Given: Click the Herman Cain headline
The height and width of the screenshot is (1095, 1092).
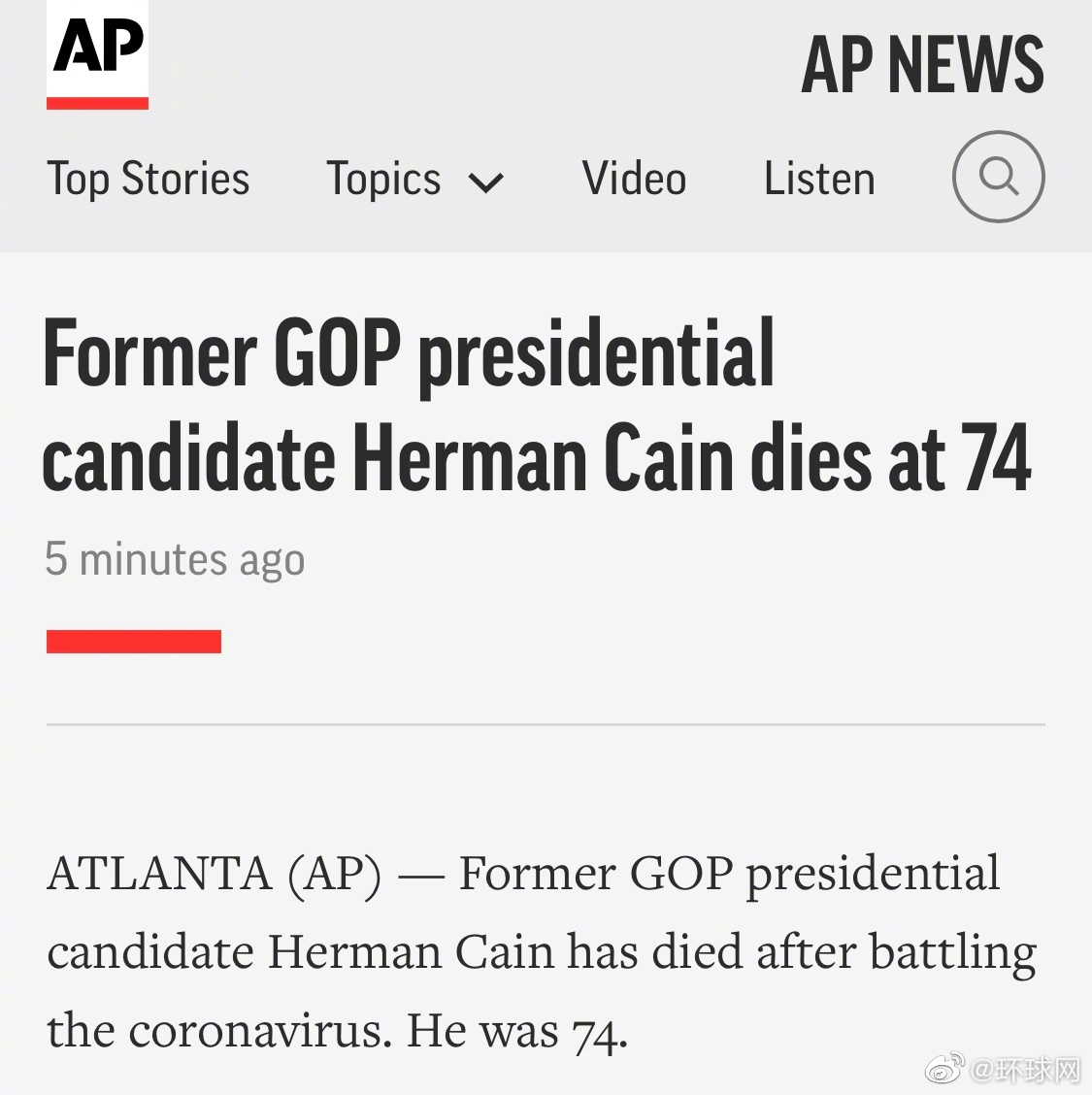Looking at the screenshot, I should click(x=536, y=406).
